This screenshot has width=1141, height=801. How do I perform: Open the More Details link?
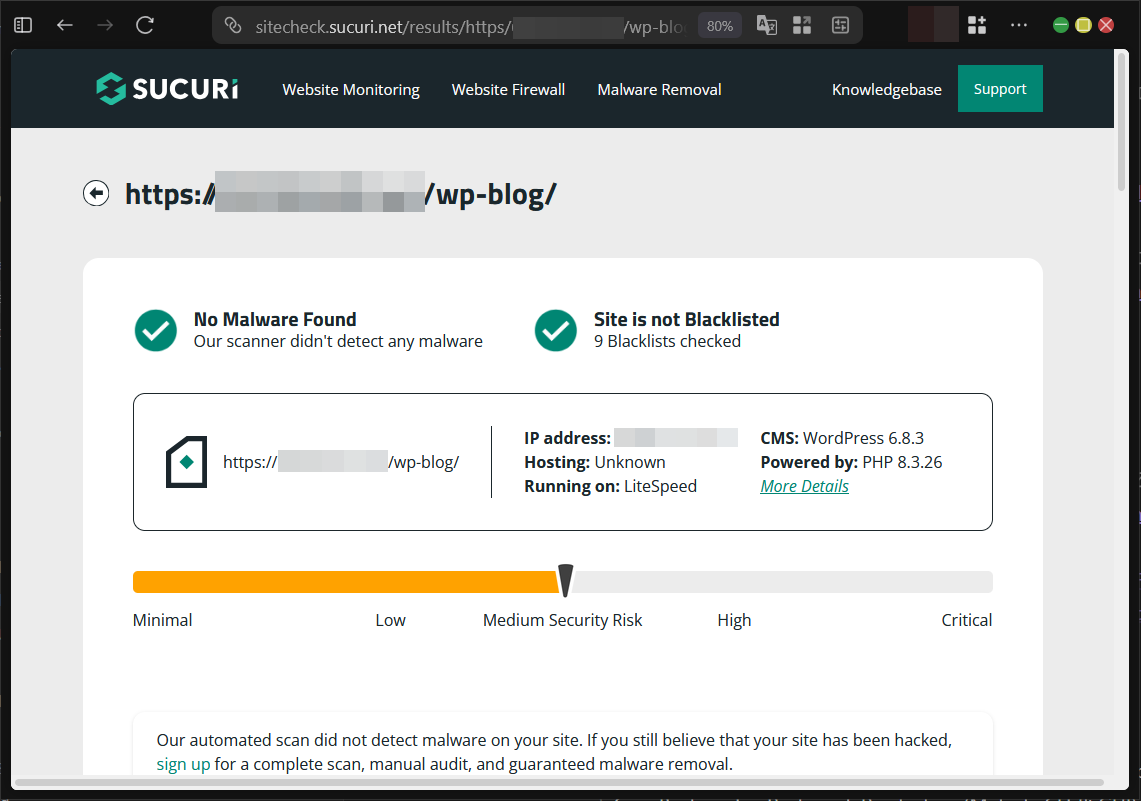pyautogui.click(x=804, y=486)
